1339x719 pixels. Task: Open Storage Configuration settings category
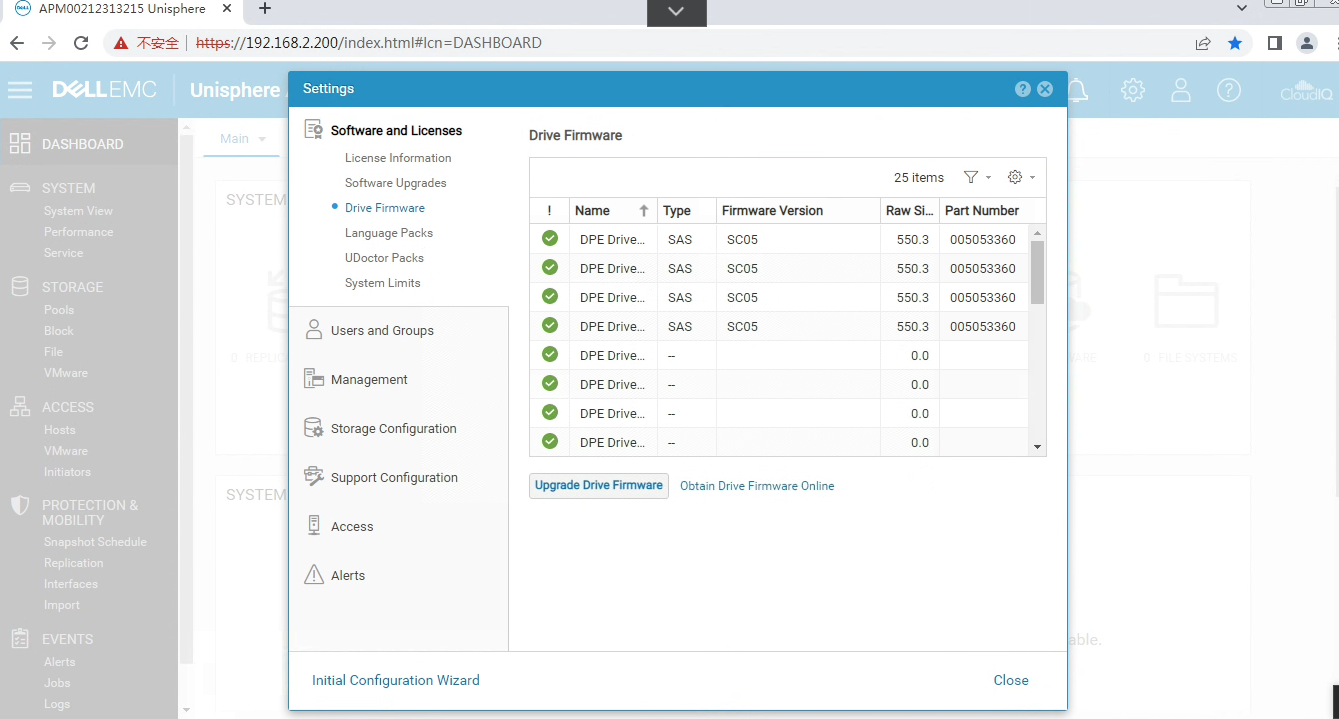coord(393,428)
